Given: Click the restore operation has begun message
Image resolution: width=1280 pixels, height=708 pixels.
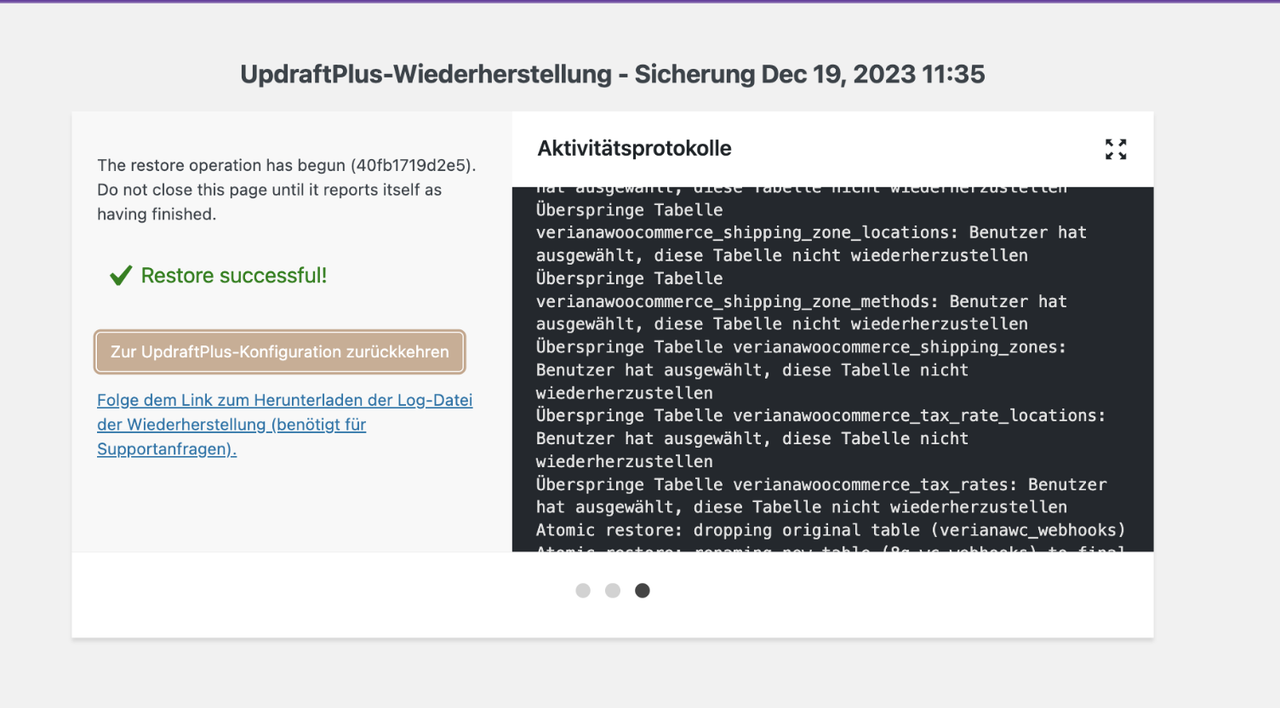Looking at the screenshot, I should pyautogui.click(x=286, y=190).
